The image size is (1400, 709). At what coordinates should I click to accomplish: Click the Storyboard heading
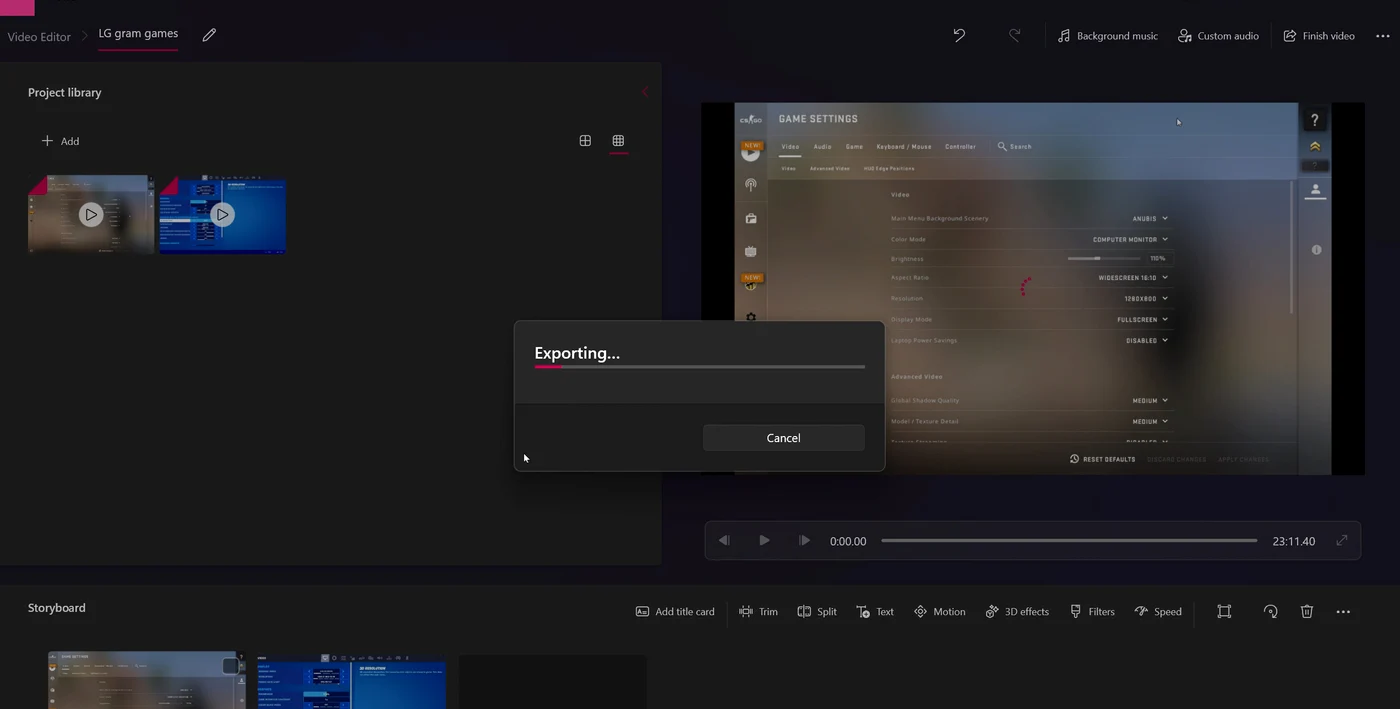pyautogui.click(x=57, y=608)
